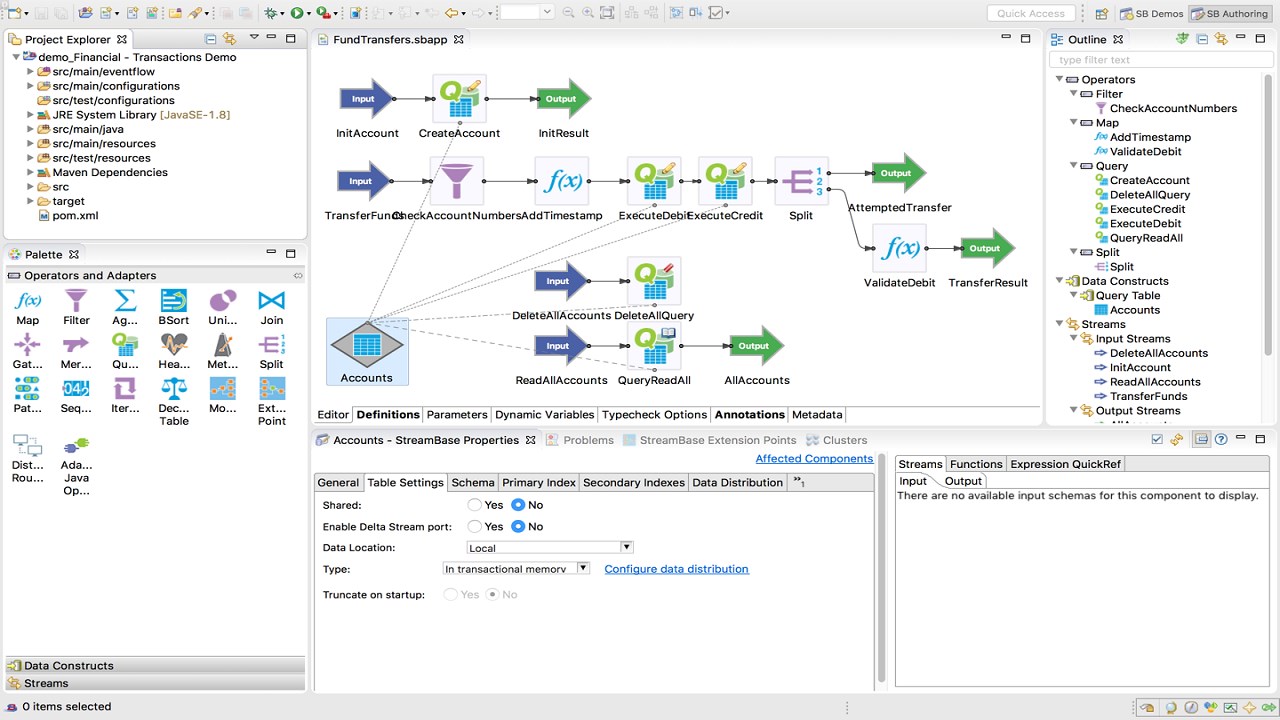The height and width of the screenshot is (720, 1280).
Task: Open the Parameters editor tab
Action: (x=457, y=414)
